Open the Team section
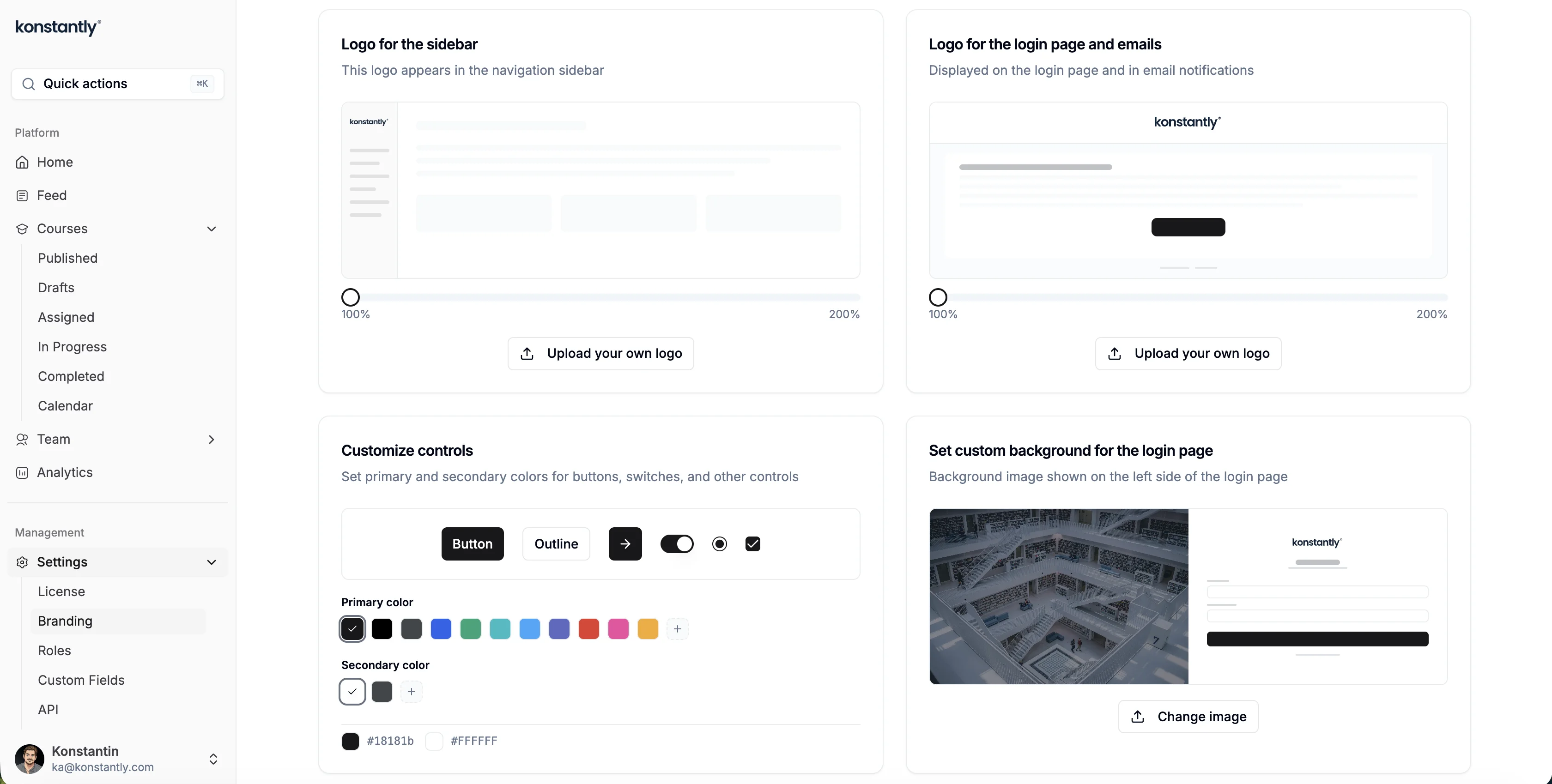The height and width of the screenshot is (784, 1552). point(54,439)
